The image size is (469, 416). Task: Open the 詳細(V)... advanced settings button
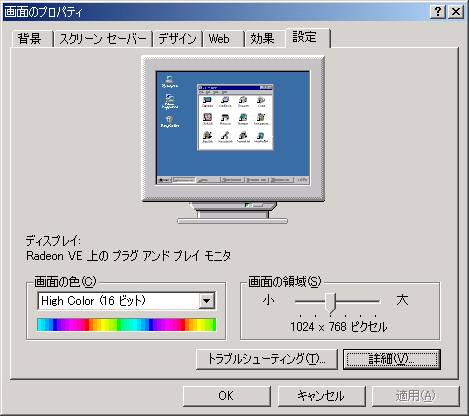click(392, 359)
